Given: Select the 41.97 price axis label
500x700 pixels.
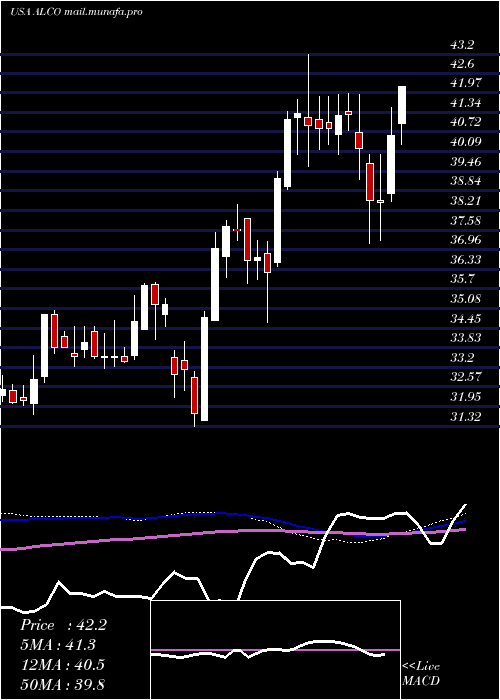Looking at the screenshot, I should click(x=466, y=83).
